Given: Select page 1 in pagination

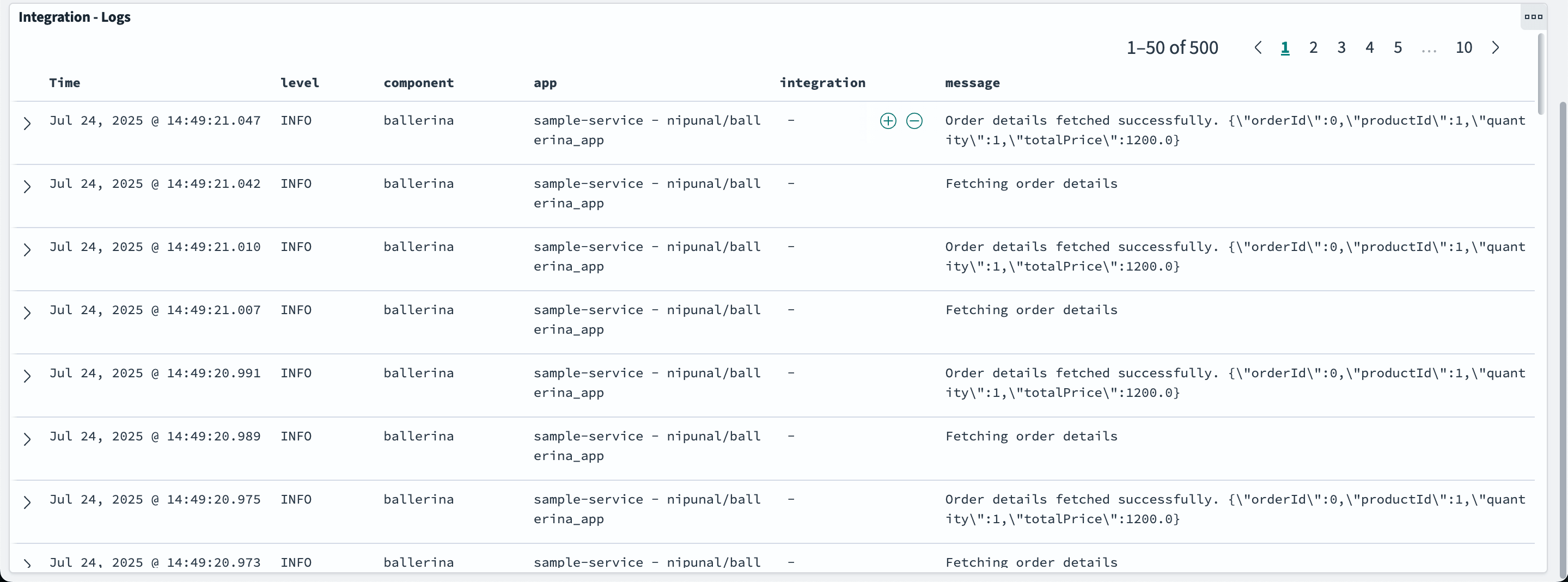Looking at the screenshot, I should [x=1285, y=47].
